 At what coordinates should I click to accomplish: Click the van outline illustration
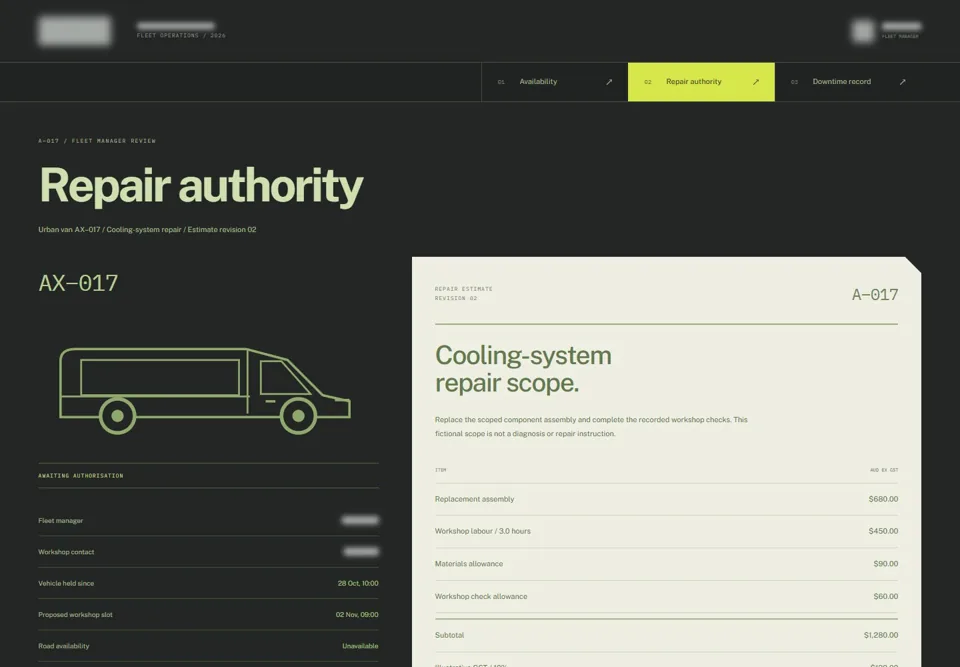(204, 391)
